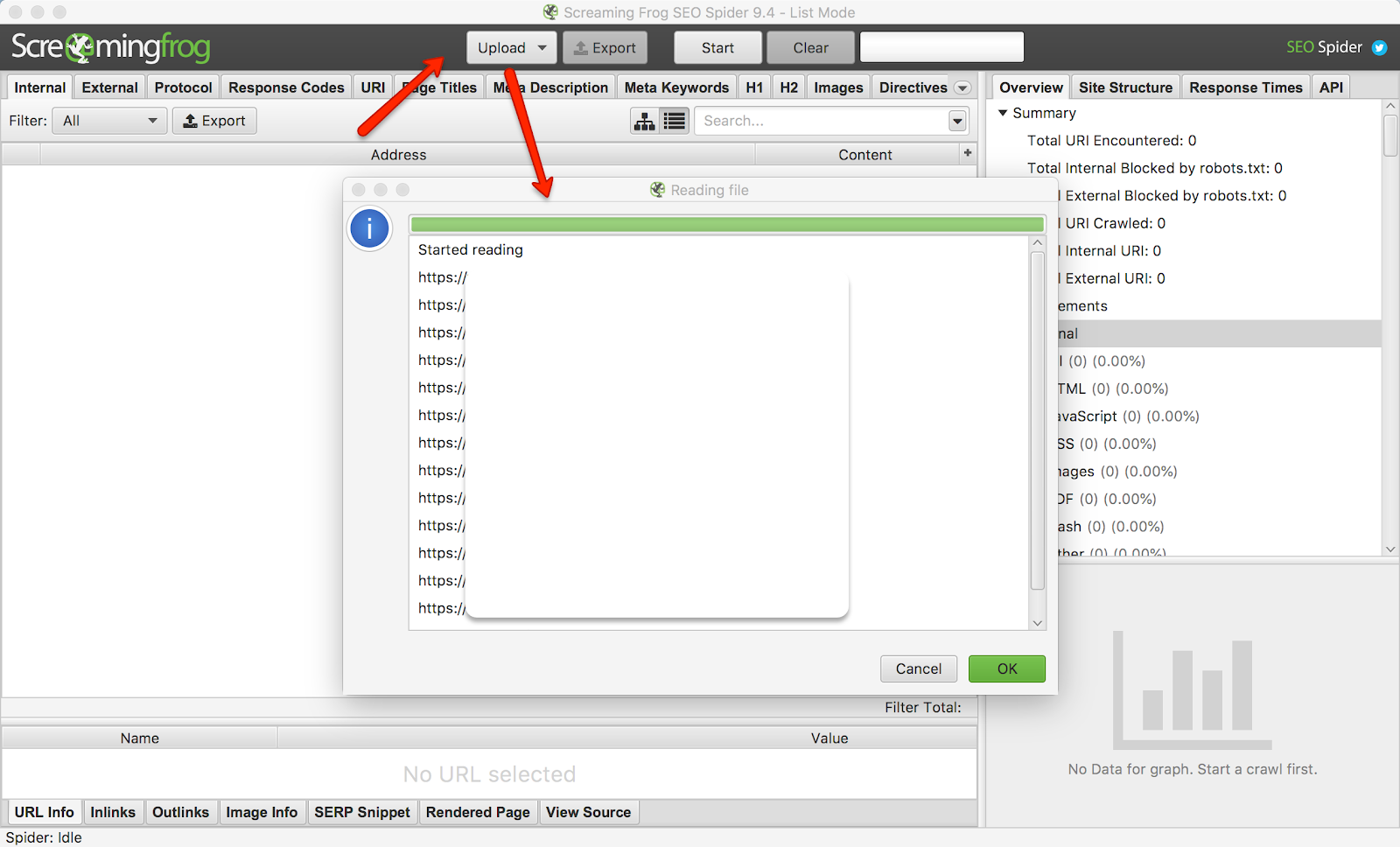Focus the Search field

[822, 121]
